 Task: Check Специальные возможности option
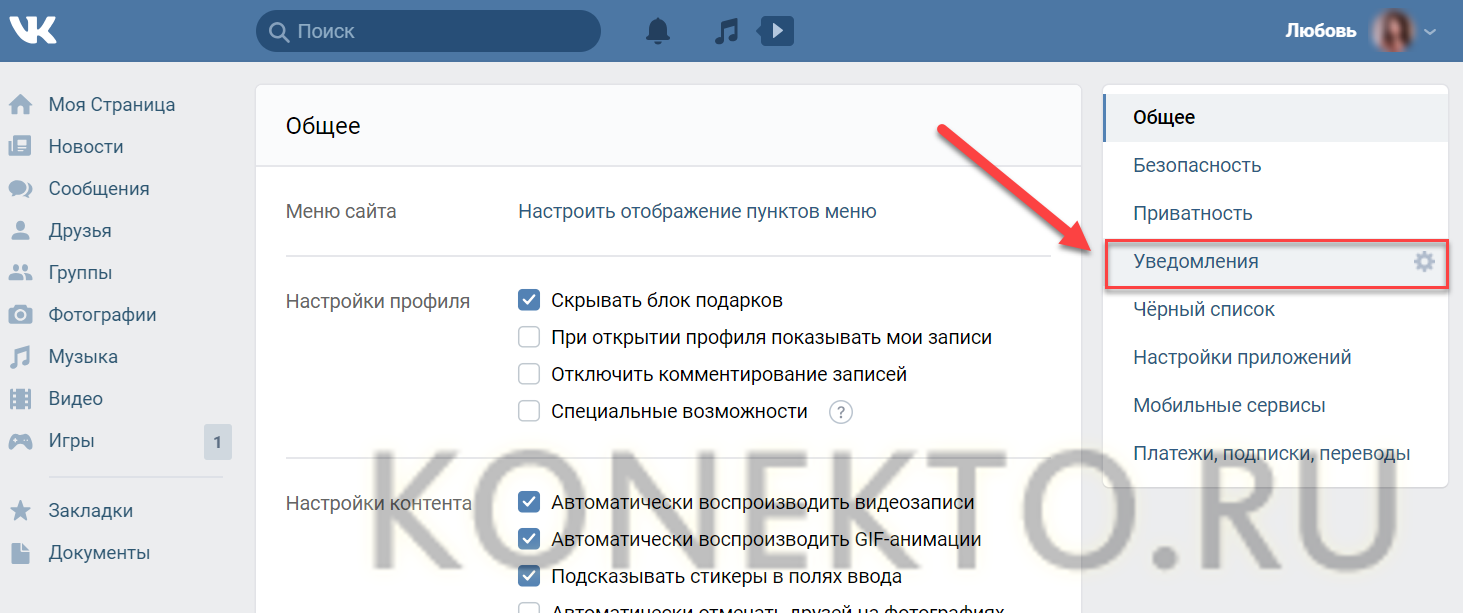pos(529,412)
